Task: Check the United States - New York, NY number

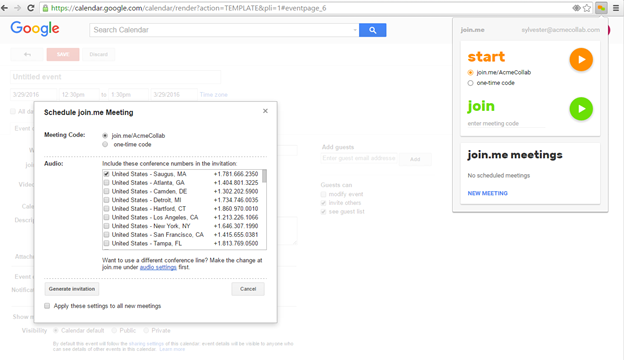Action: coord(107,226)
